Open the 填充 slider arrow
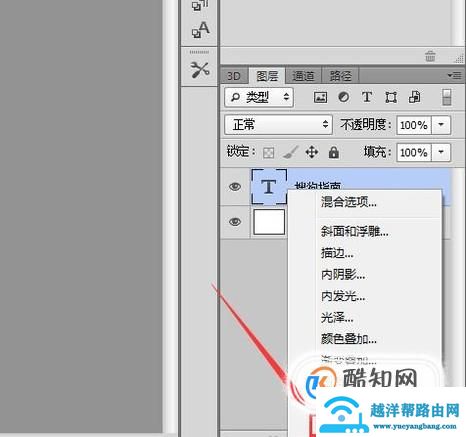The width and height of the screenshot is (466, 437). coord(441,153)
